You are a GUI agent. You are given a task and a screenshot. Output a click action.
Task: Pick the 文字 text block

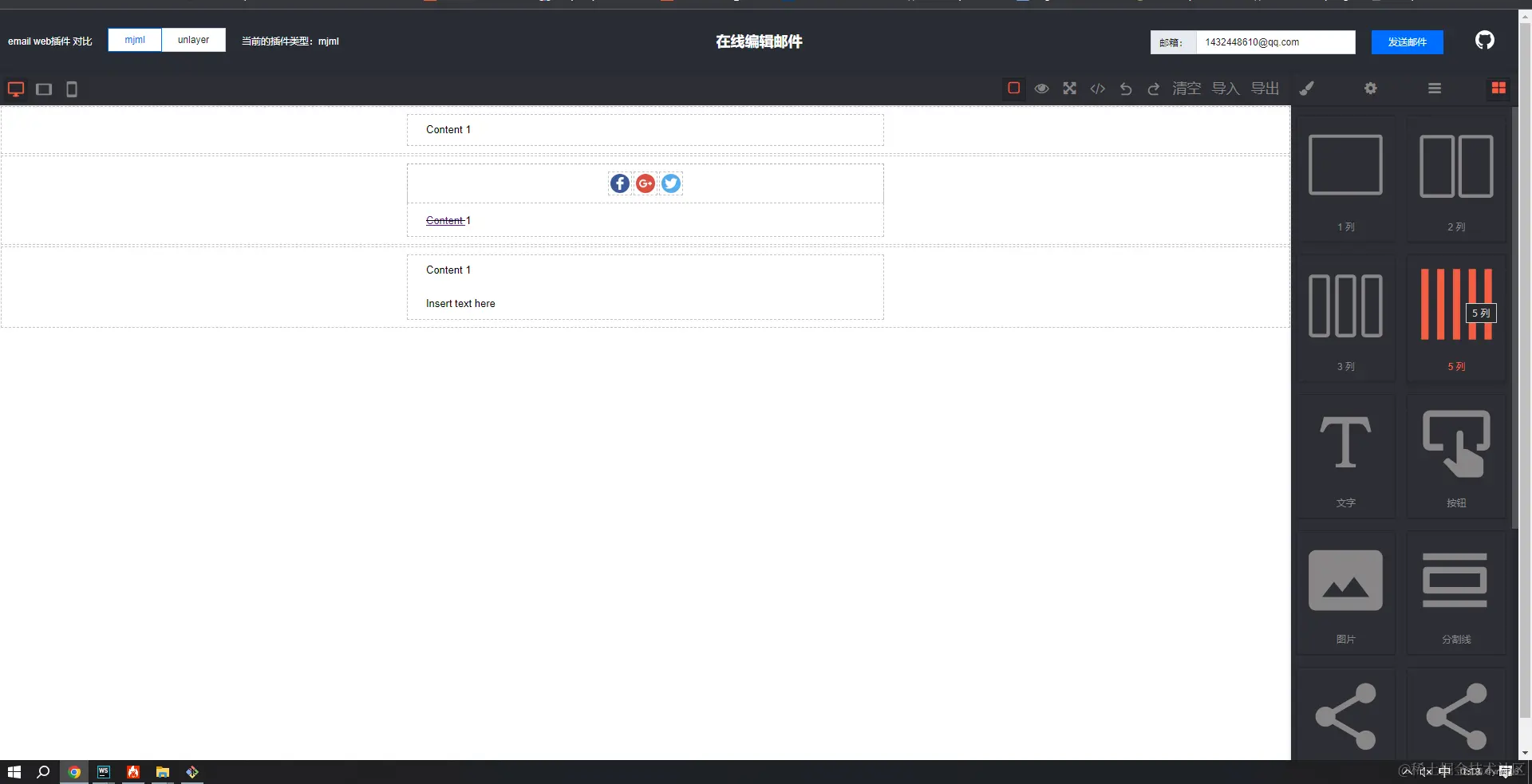pyautogui.click(x=1346, y=456)
